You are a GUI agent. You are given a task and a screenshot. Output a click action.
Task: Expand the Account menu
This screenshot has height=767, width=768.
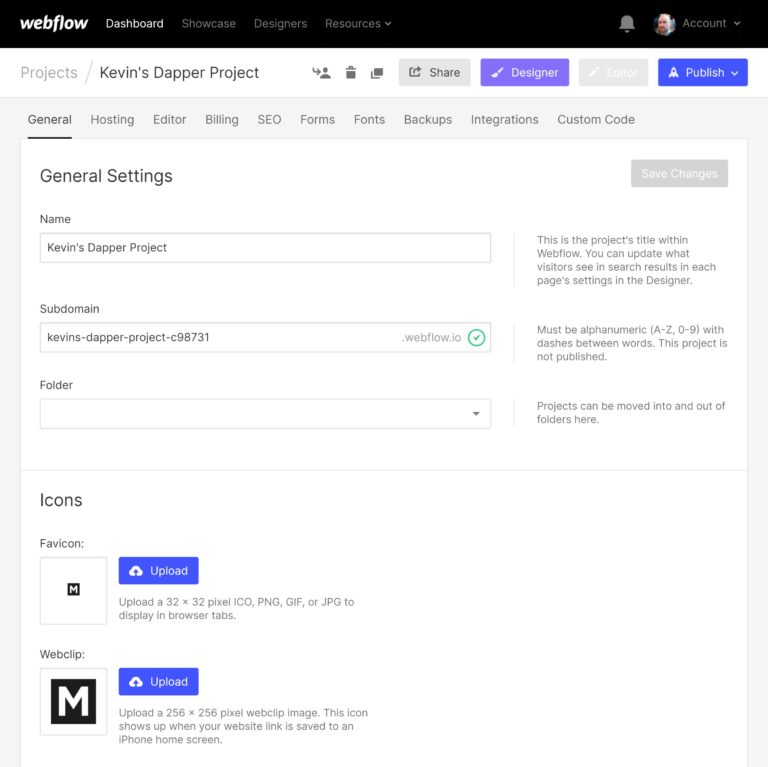click(x=711, y=23)
